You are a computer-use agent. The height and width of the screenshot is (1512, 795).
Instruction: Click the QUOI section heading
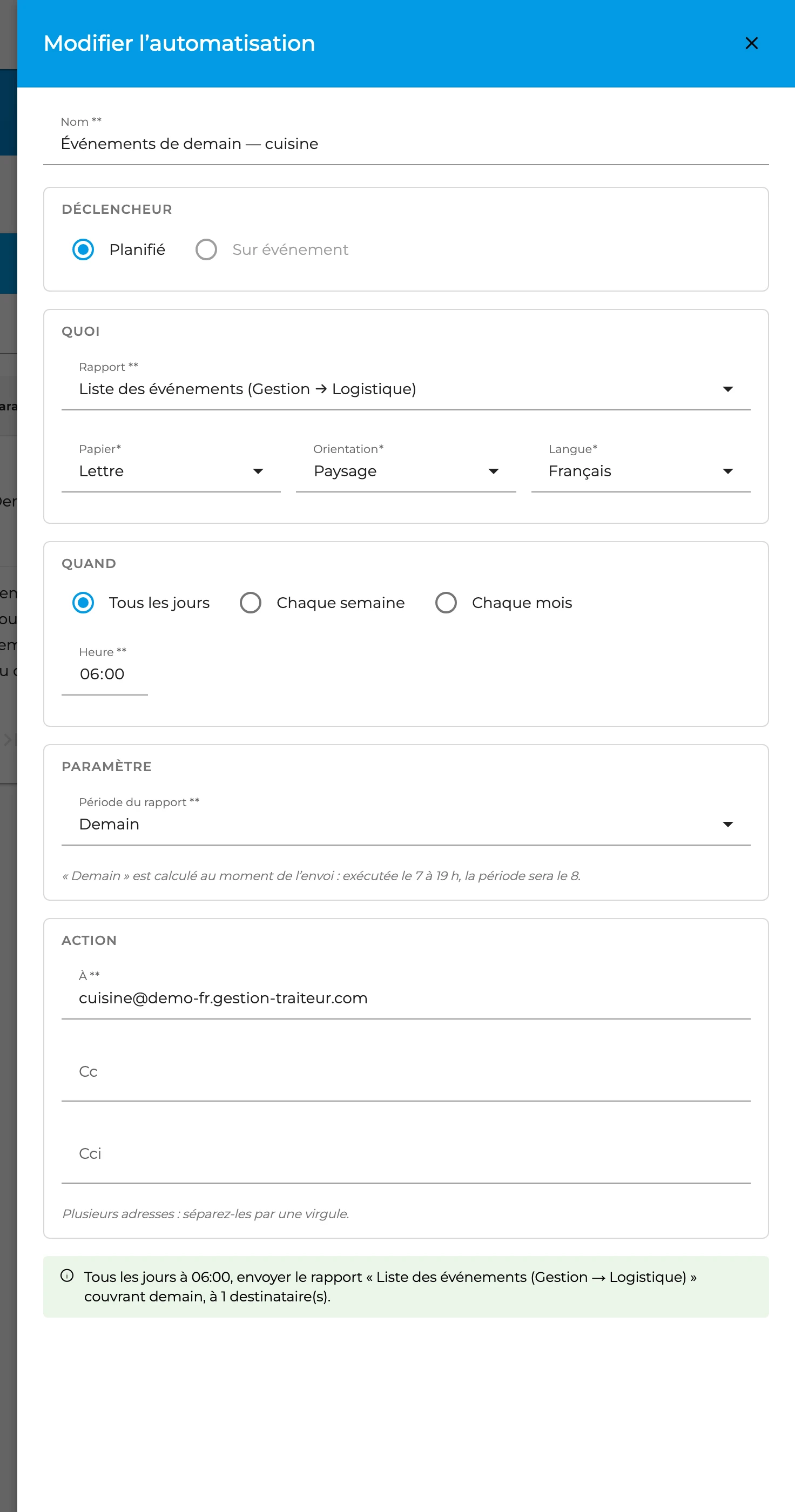pyautogui.click(x=80, y=332)
